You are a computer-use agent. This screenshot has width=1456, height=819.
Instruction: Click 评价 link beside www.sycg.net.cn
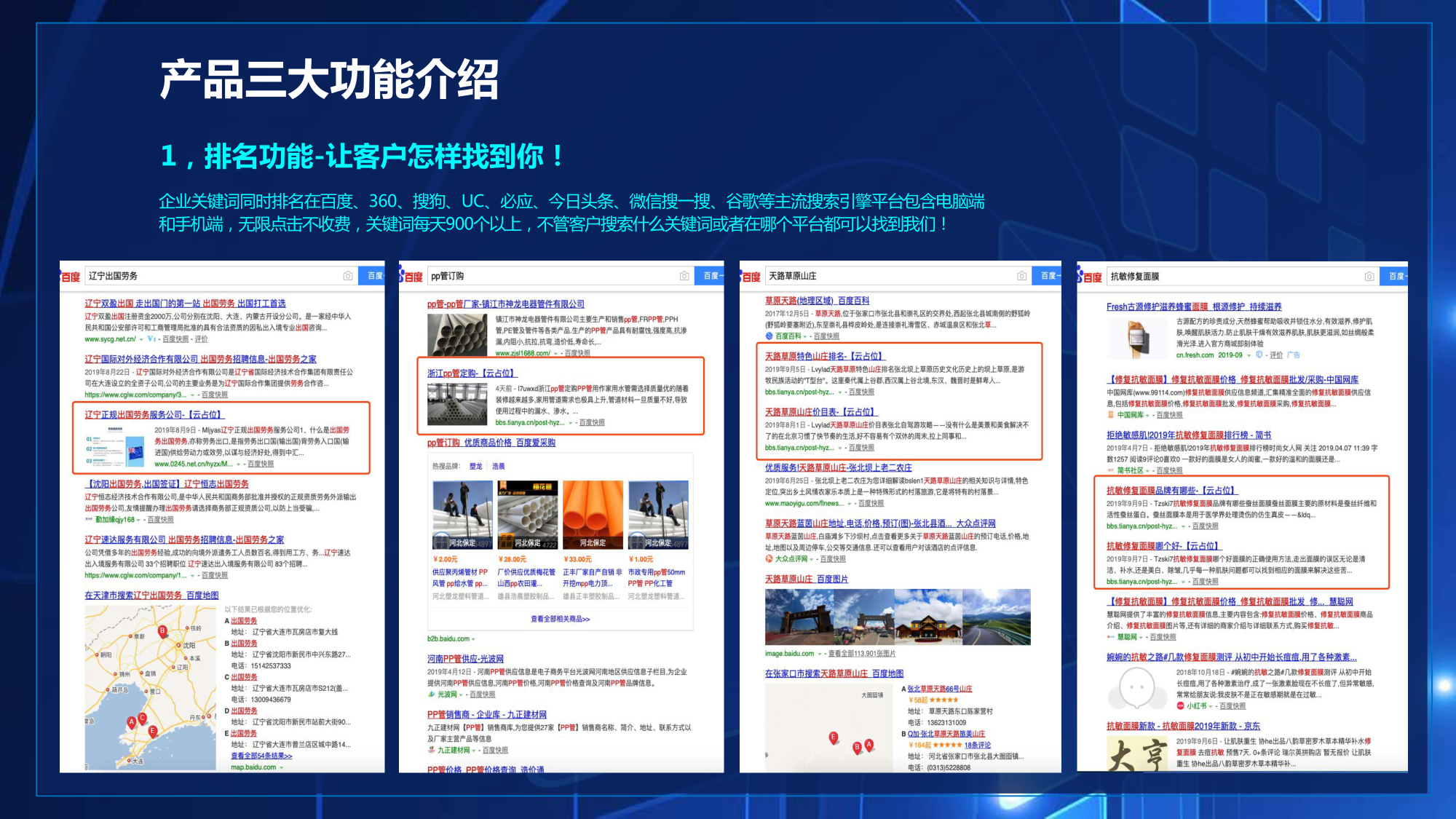click(202, 339)
